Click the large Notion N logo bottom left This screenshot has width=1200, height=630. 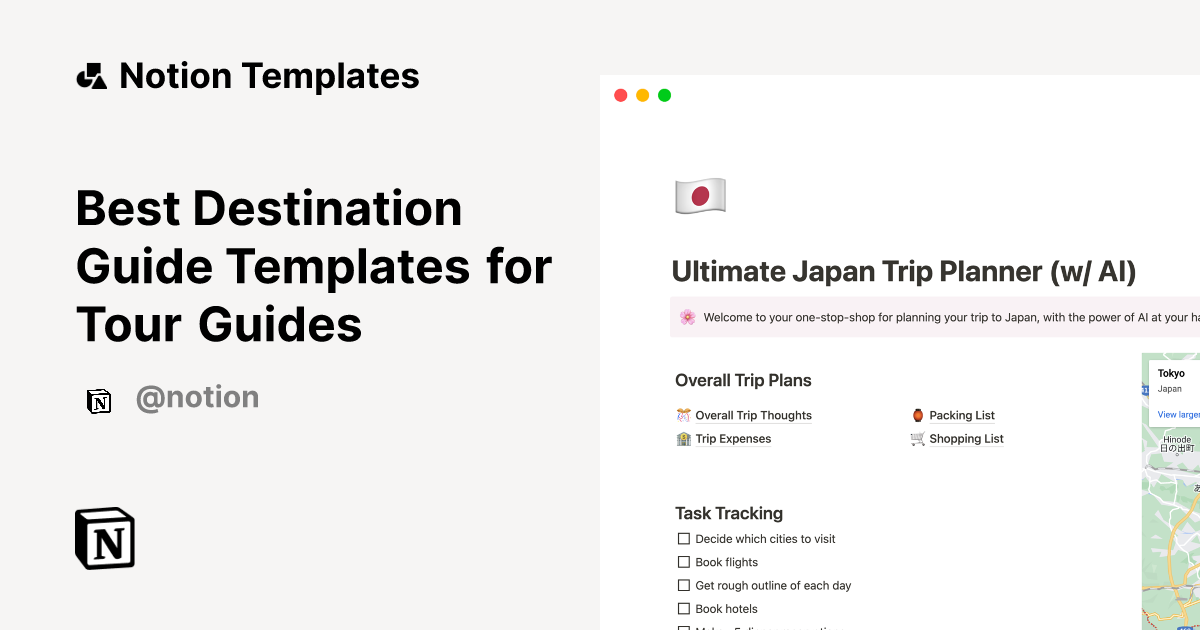click(x=104, y=538)
